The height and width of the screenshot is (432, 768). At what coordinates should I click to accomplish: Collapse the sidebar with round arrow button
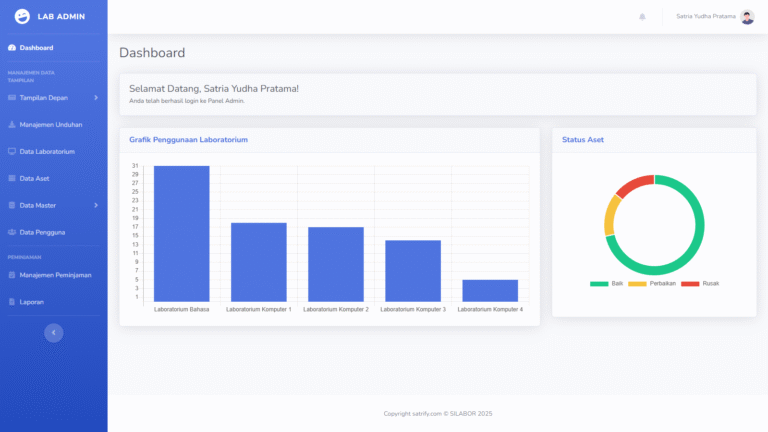click(x=54, y=333)
